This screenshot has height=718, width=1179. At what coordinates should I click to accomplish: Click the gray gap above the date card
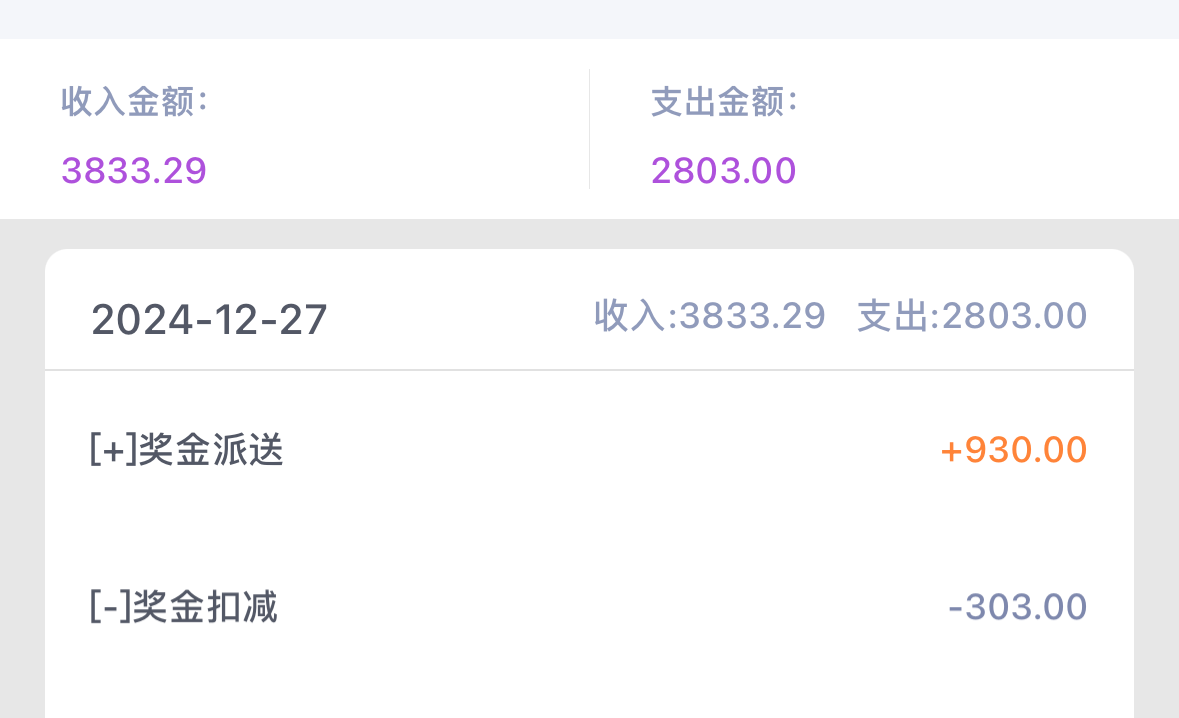(x=589, y=234)
